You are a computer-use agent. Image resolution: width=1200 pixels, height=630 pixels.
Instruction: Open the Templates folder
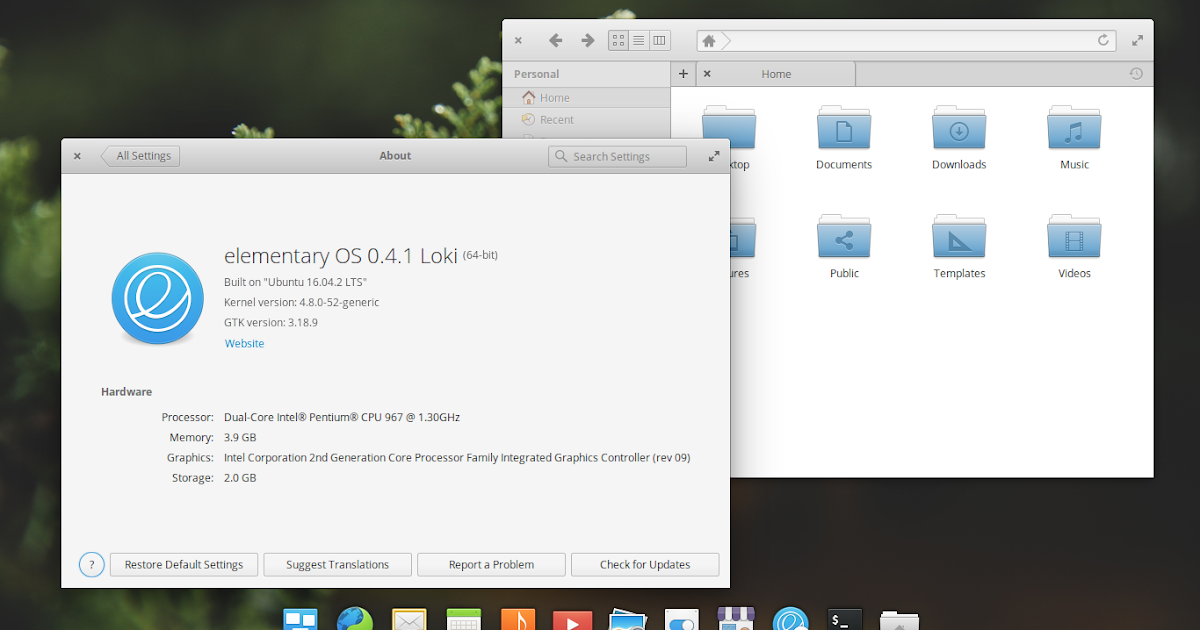959,247
